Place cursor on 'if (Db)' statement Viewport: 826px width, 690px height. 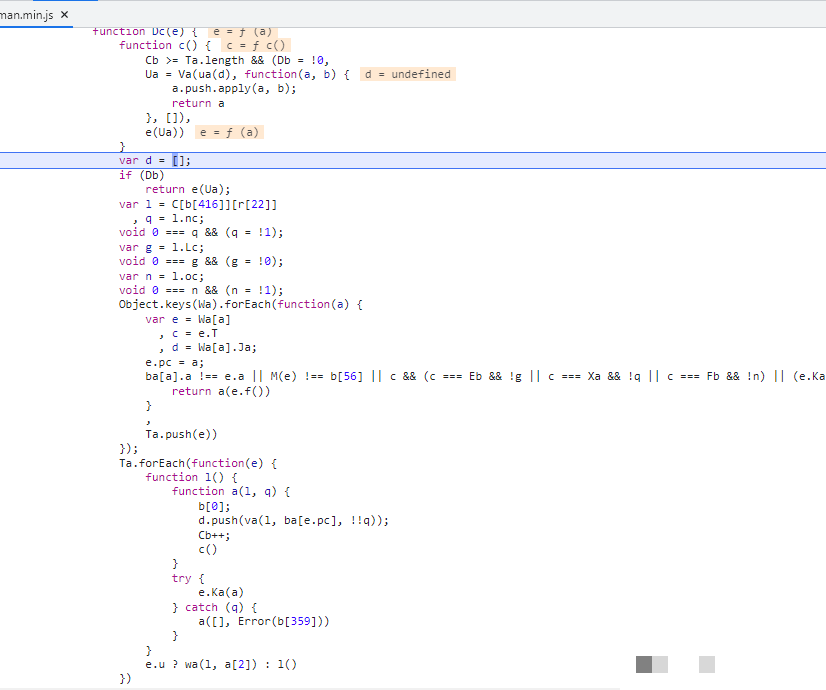pyautogui.click(x=140, y=175)
